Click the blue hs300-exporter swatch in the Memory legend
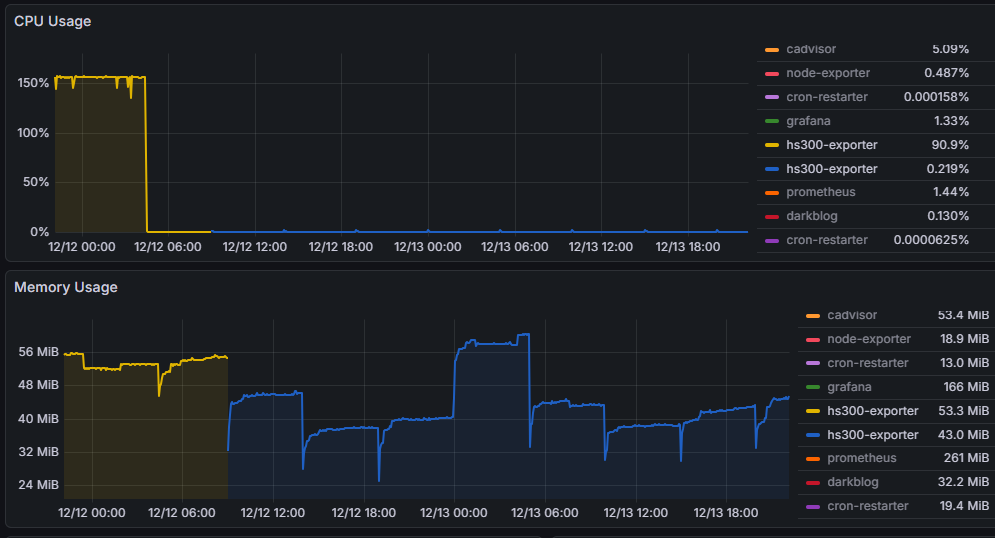Screen dimensions: 995x538 812,435
